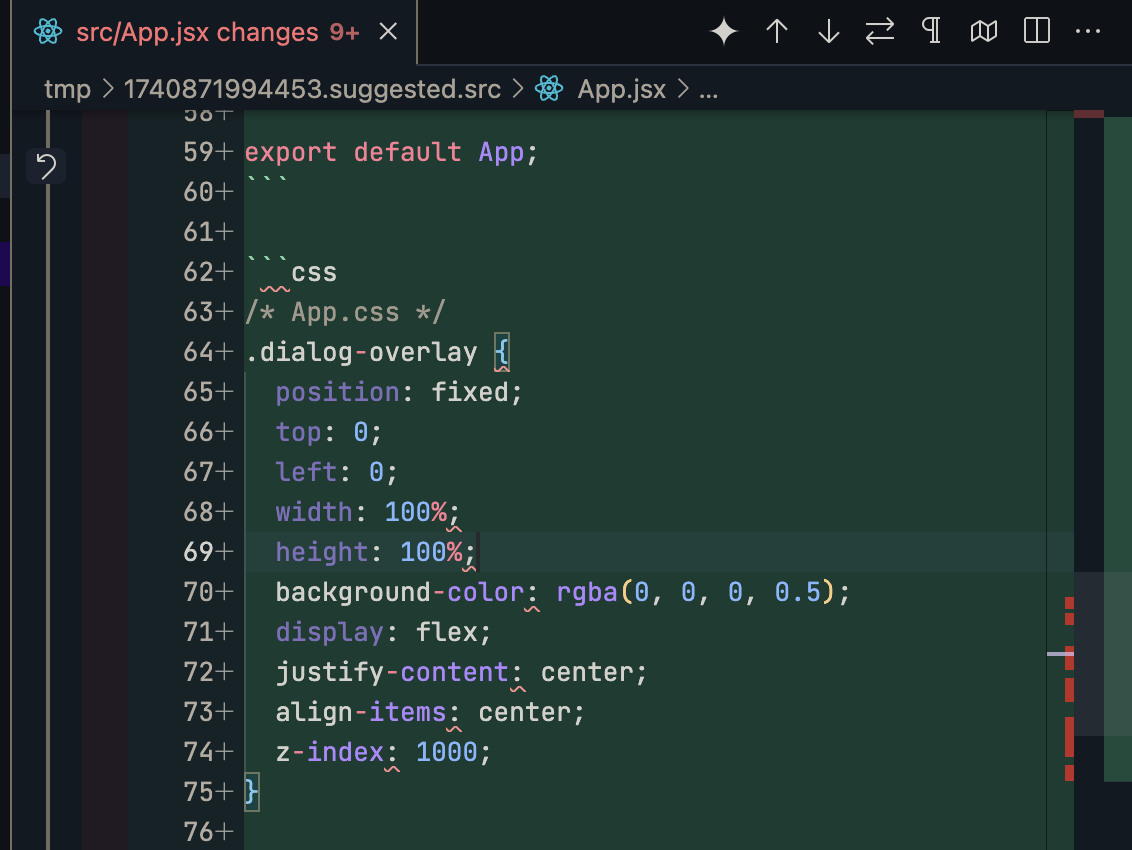Click the open-book map icon
This screenshot has height=850, width=1132.
point(984,31)
